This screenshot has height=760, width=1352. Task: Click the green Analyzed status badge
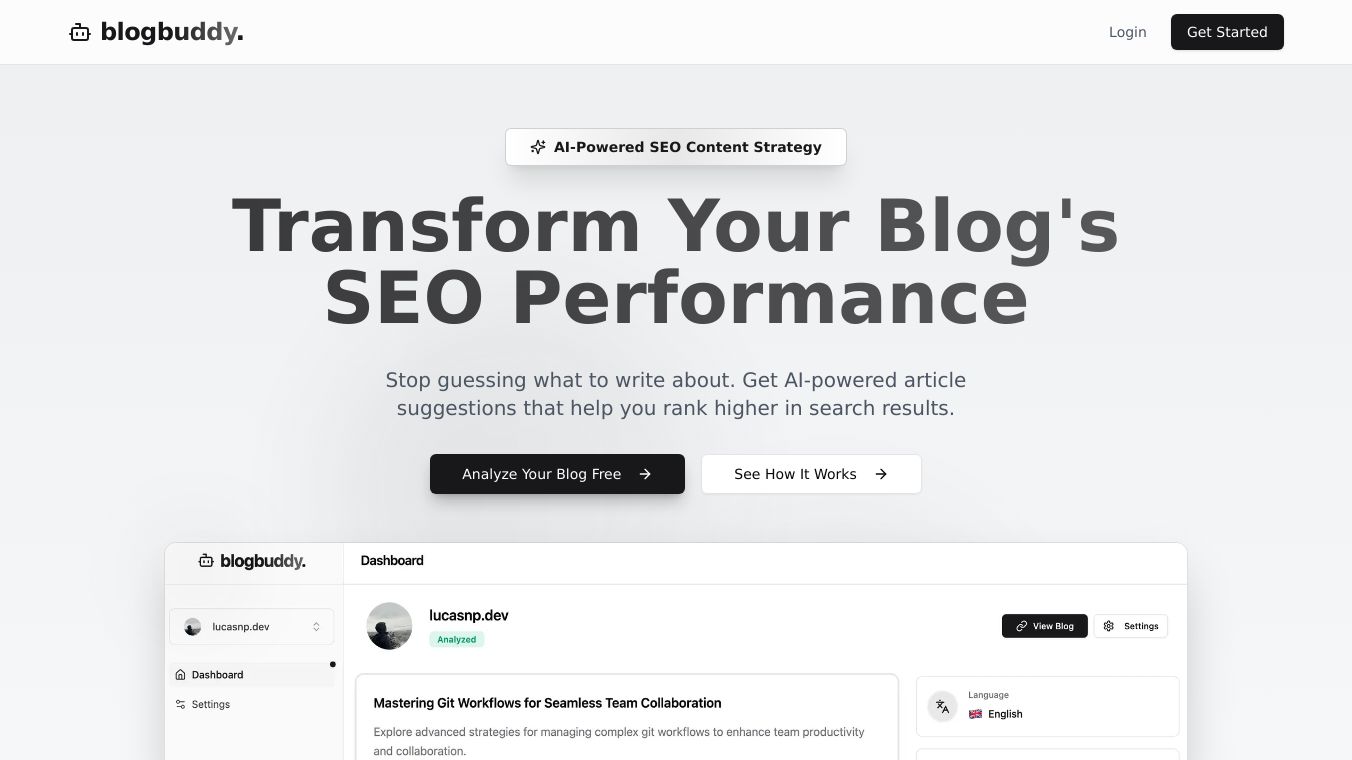[x=457, y=639]
